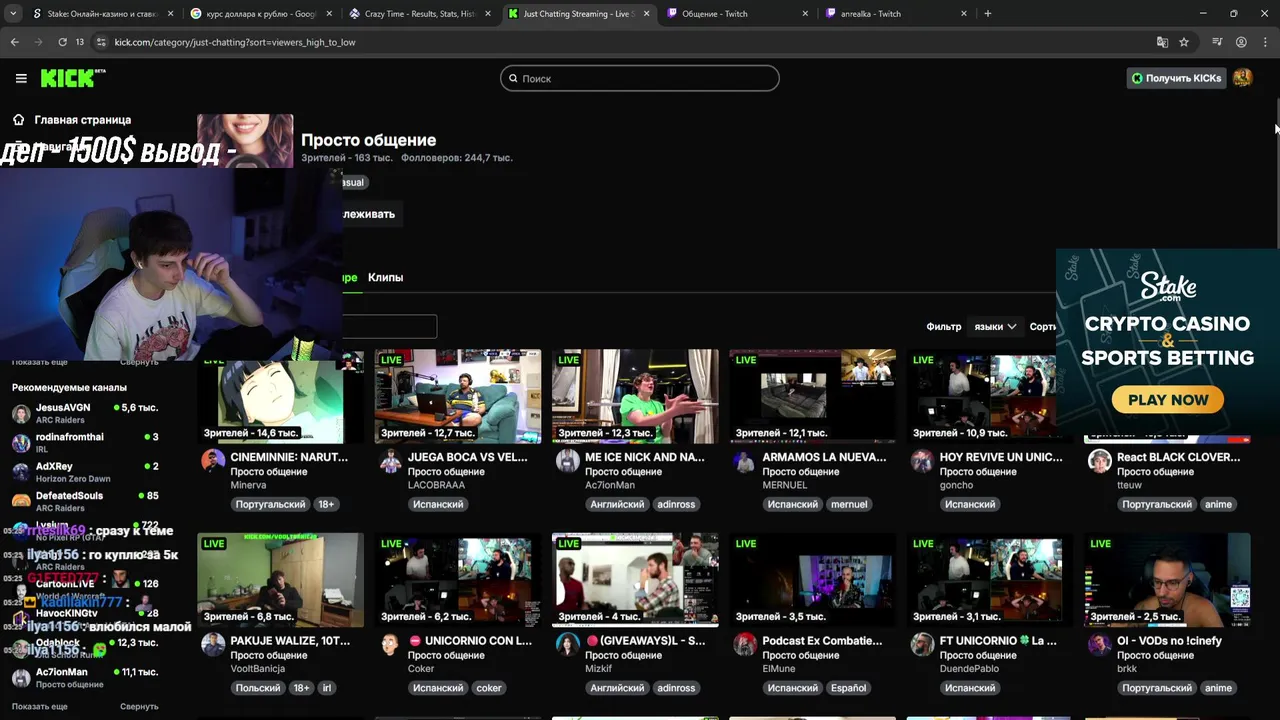Click MERNUEL streamer avatar

[745, 460]
